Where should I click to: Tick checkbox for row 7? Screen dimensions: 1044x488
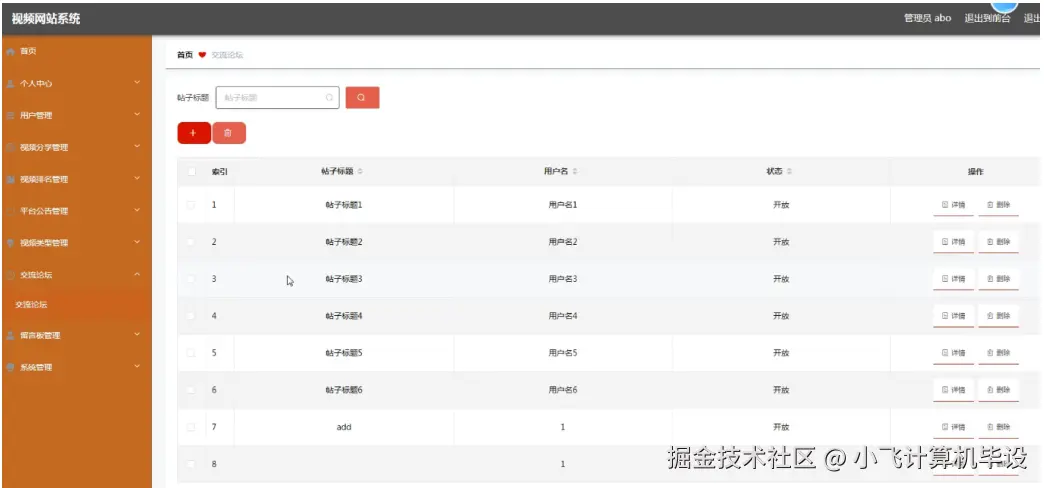(192, 427)
